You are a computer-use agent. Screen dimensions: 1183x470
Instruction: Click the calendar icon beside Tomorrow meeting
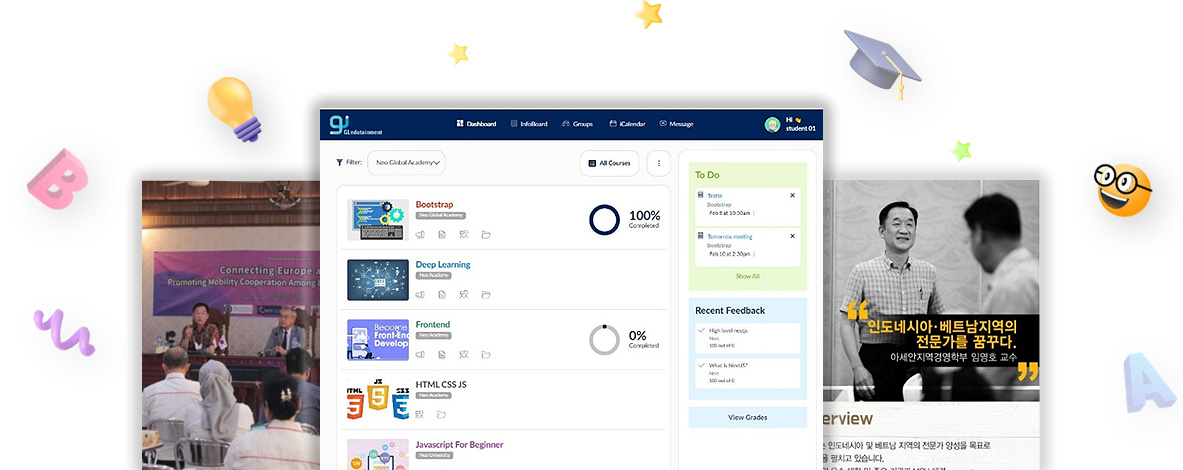(x=702, y=236)
